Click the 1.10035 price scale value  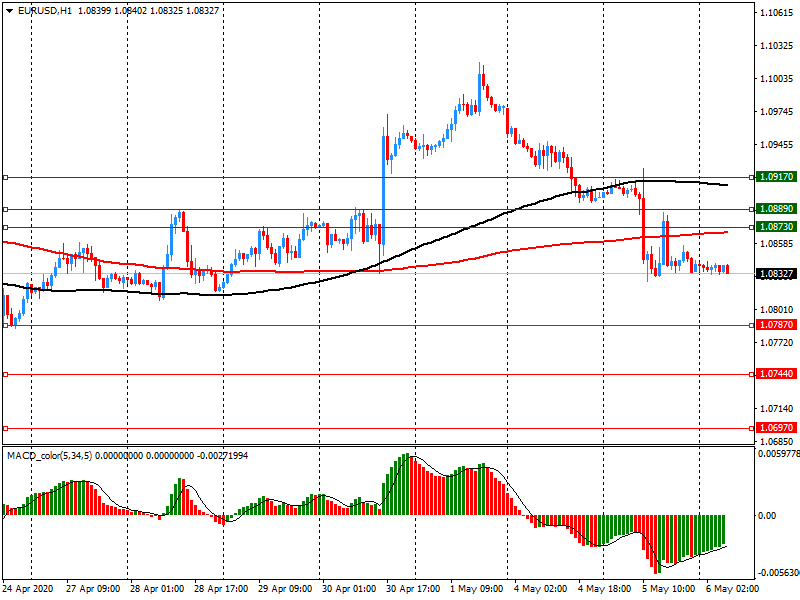pos(777,79)
